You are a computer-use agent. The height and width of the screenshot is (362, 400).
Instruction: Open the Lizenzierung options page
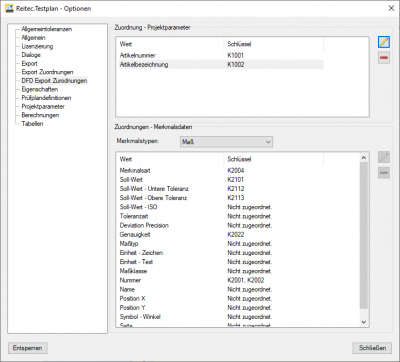coord(37,46)
